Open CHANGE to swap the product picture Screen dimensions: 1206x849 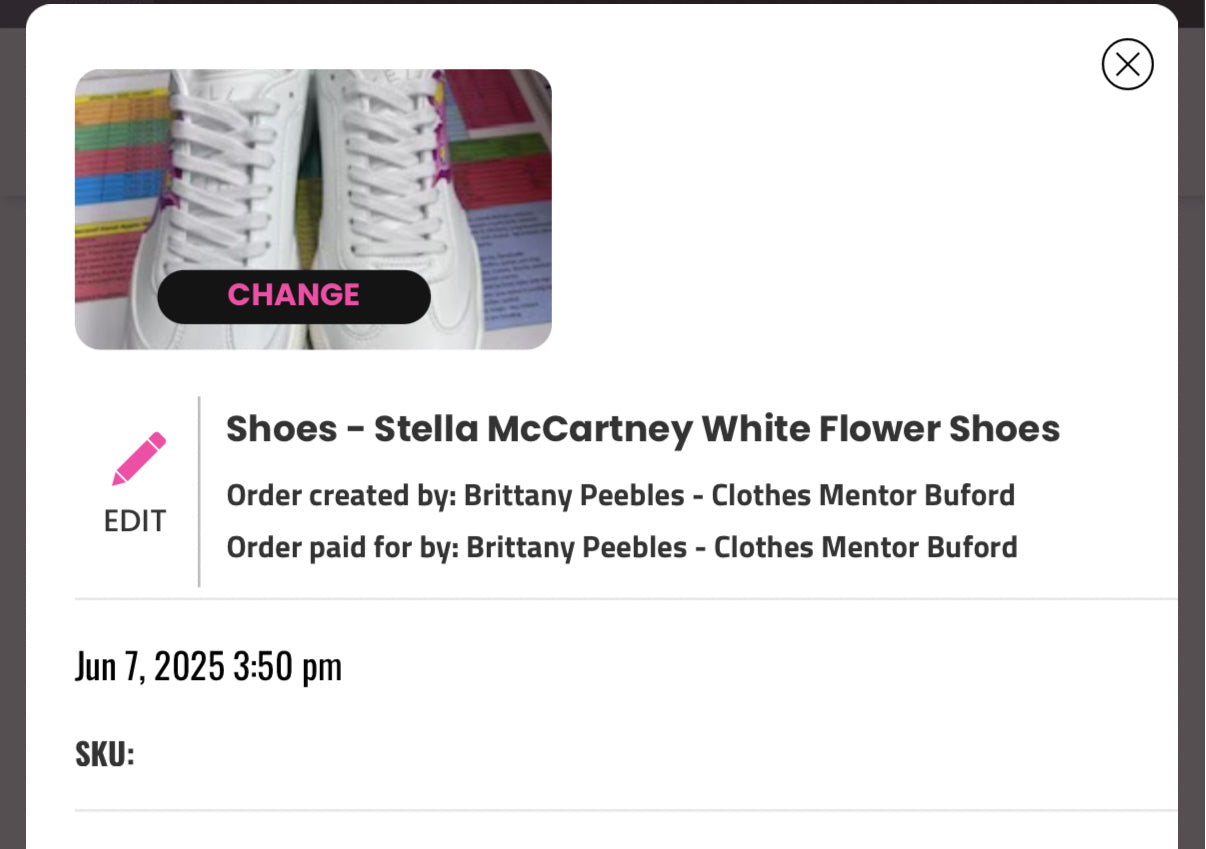coord(293,295)
